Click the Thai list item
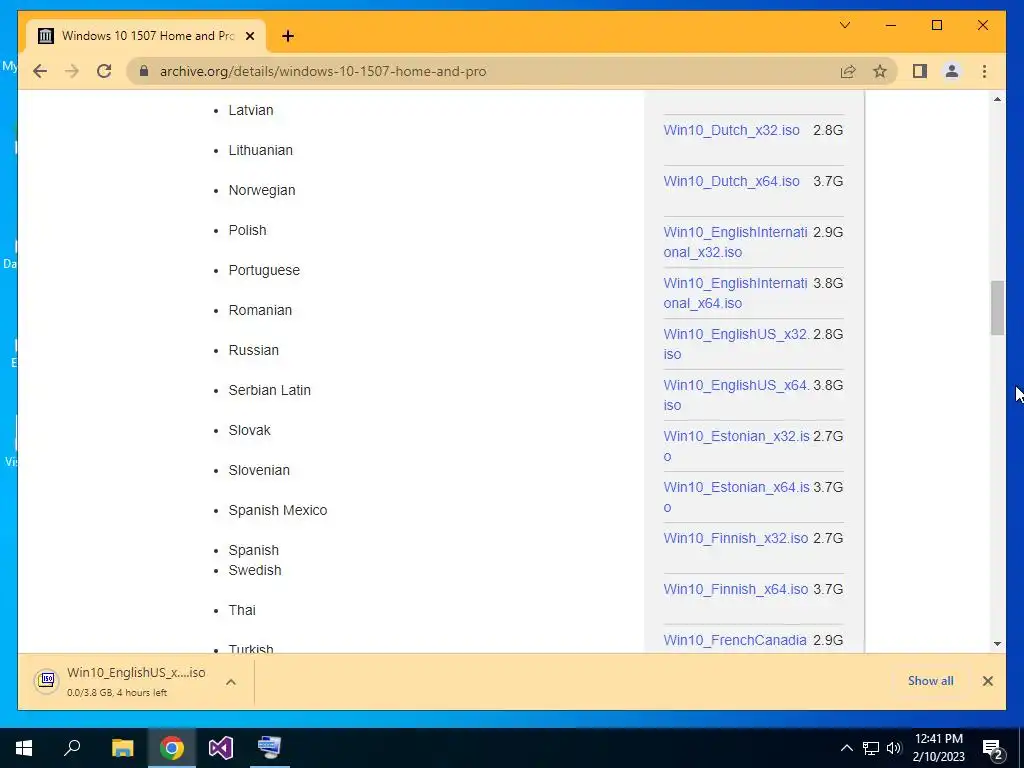Image resolution: width=1024 pixels, height=768 pixels. [x=242, y=610]
